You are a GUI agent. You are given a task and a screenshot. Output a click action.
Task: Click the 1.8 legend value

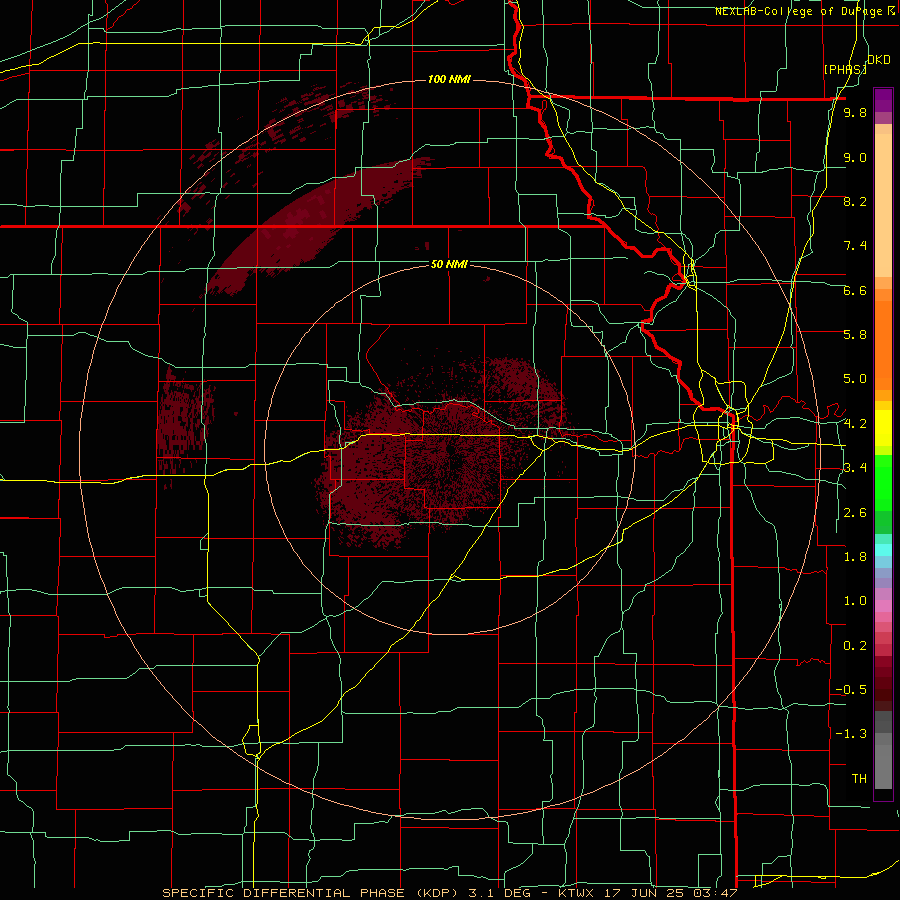pyautogui.click(x=855, y=557)
